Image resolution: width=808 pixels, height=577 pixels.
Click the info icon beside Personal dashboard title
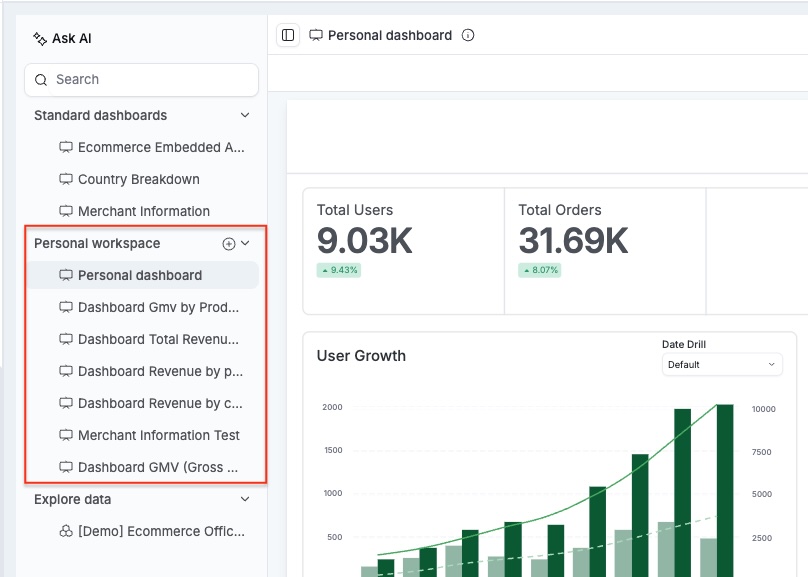tap(468, 35)
